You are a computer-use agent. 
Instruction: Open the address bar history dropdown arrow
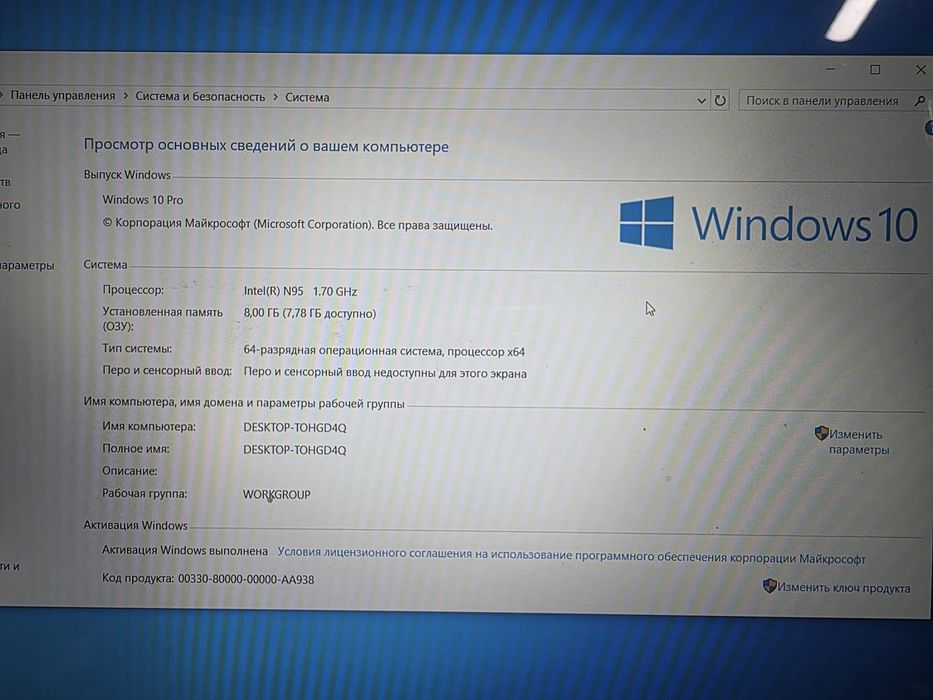pos(702,101)
